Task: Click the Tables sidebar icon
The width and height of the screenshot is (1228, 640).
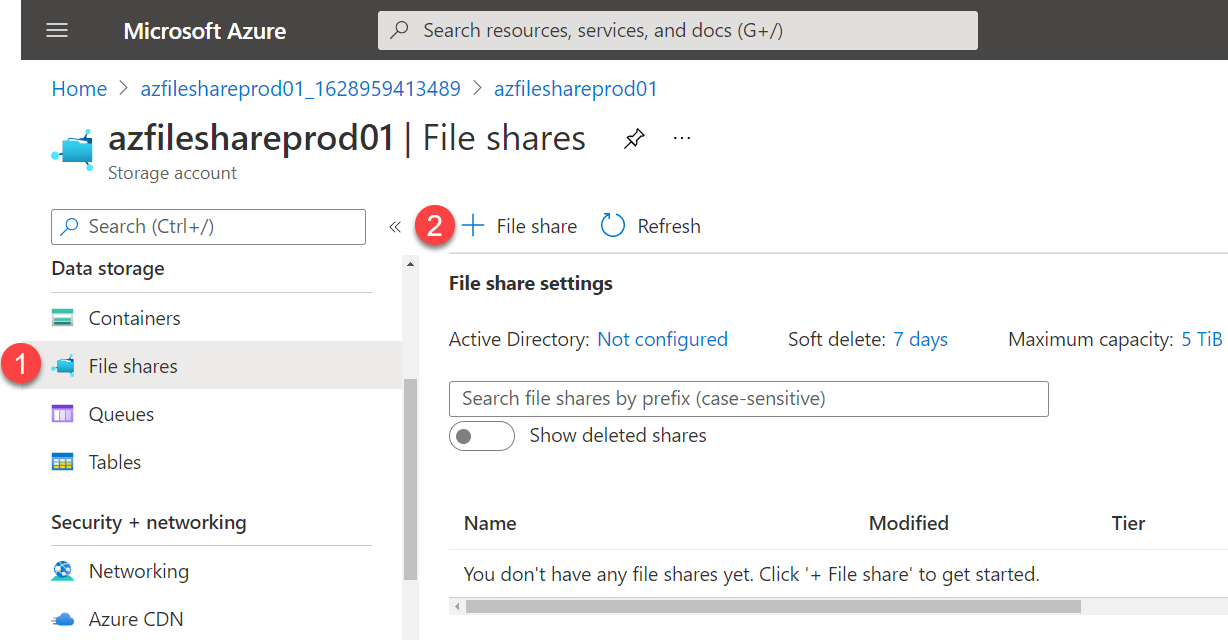Action: tap(63, 462)
